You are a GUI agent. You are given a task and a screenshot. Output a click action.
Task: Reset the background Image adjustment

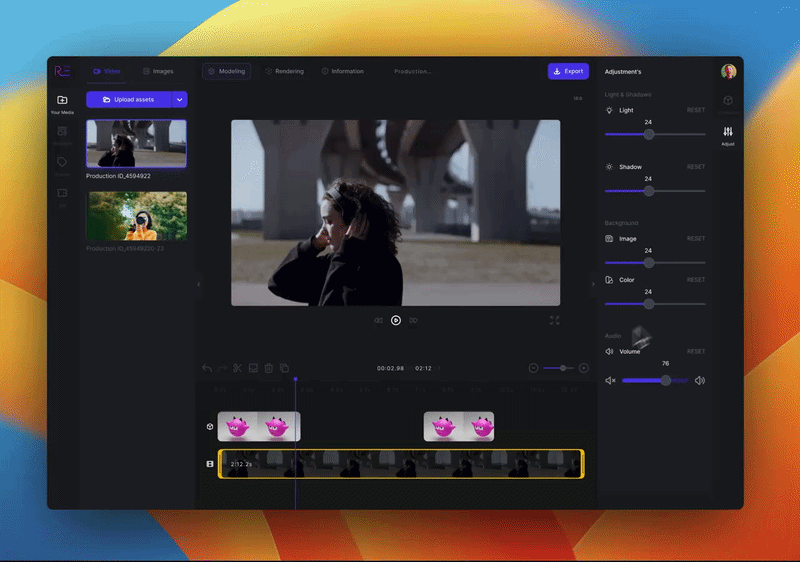point(696,239)
